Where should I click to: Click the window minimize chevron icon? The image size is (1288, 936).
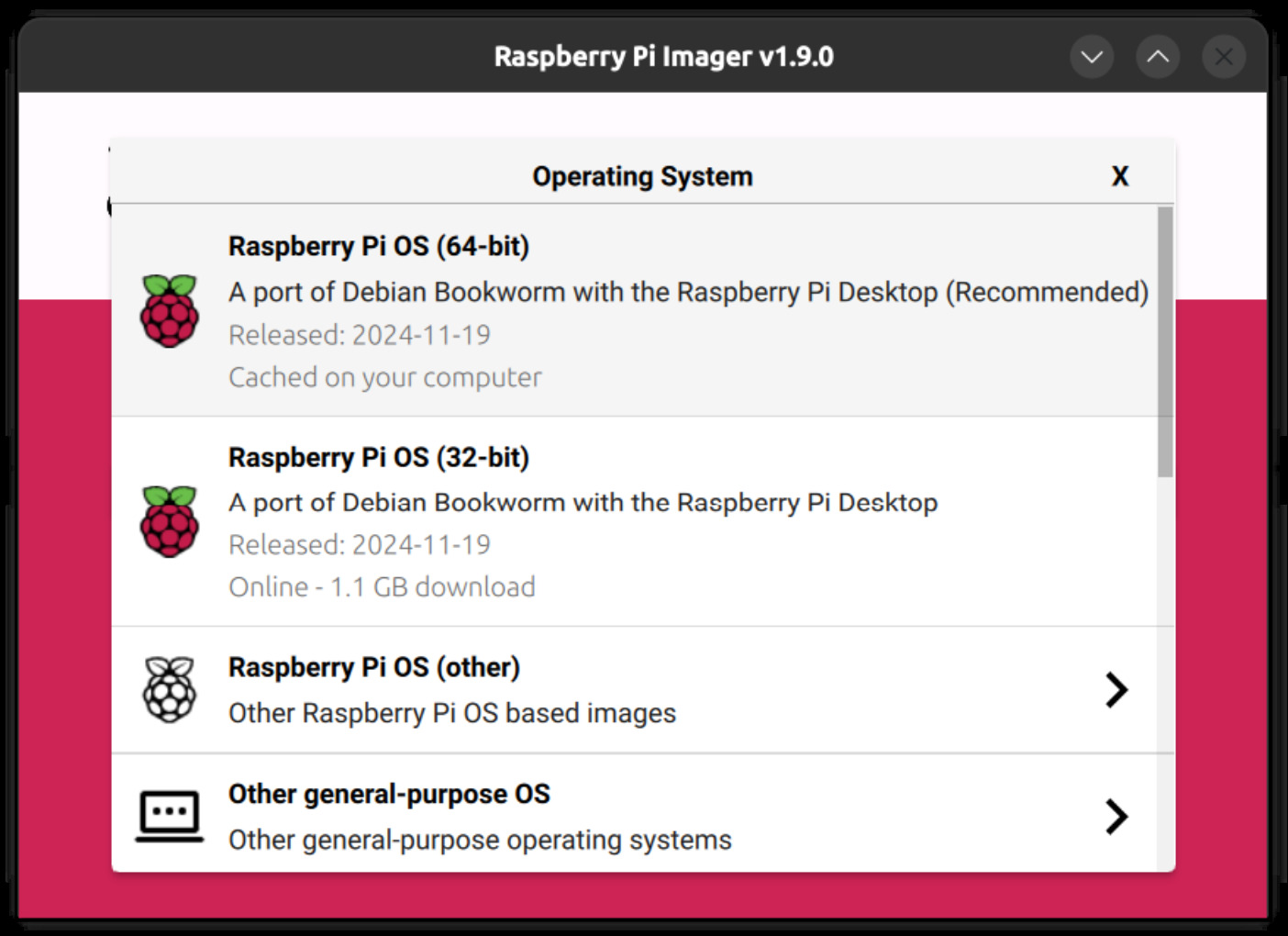1092,56
